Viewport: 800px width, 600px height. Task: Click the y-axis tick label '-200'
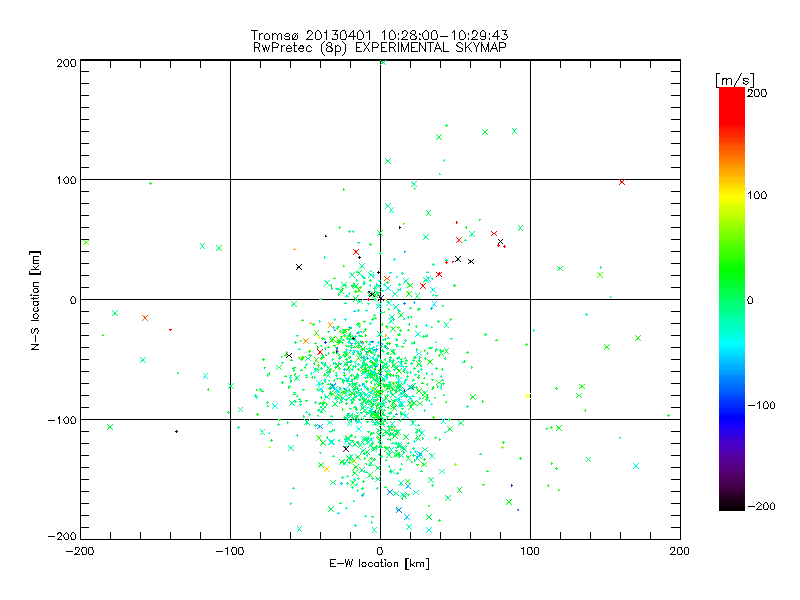coord(62,536)
